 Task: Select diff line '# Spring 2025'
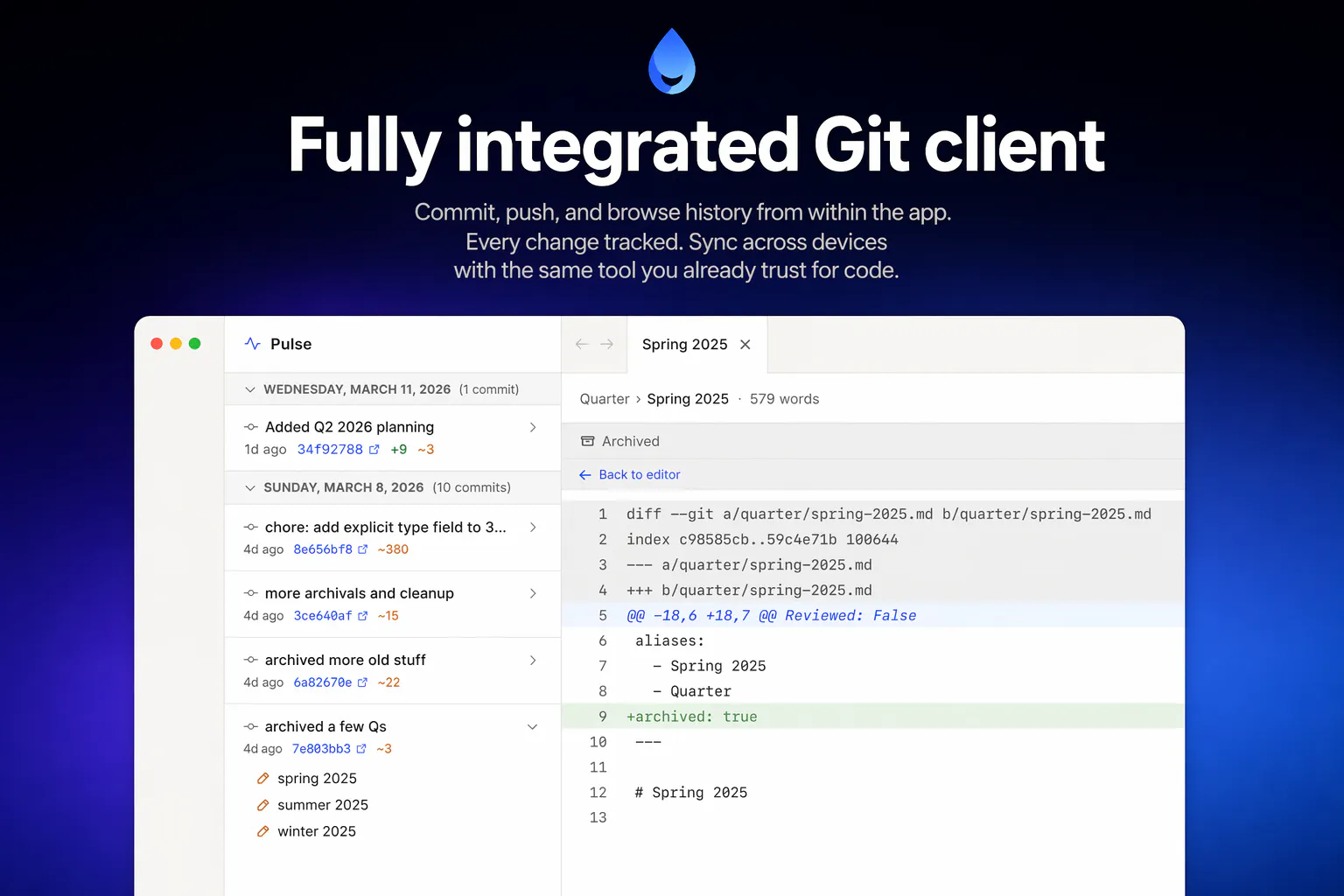click(873, 793)
